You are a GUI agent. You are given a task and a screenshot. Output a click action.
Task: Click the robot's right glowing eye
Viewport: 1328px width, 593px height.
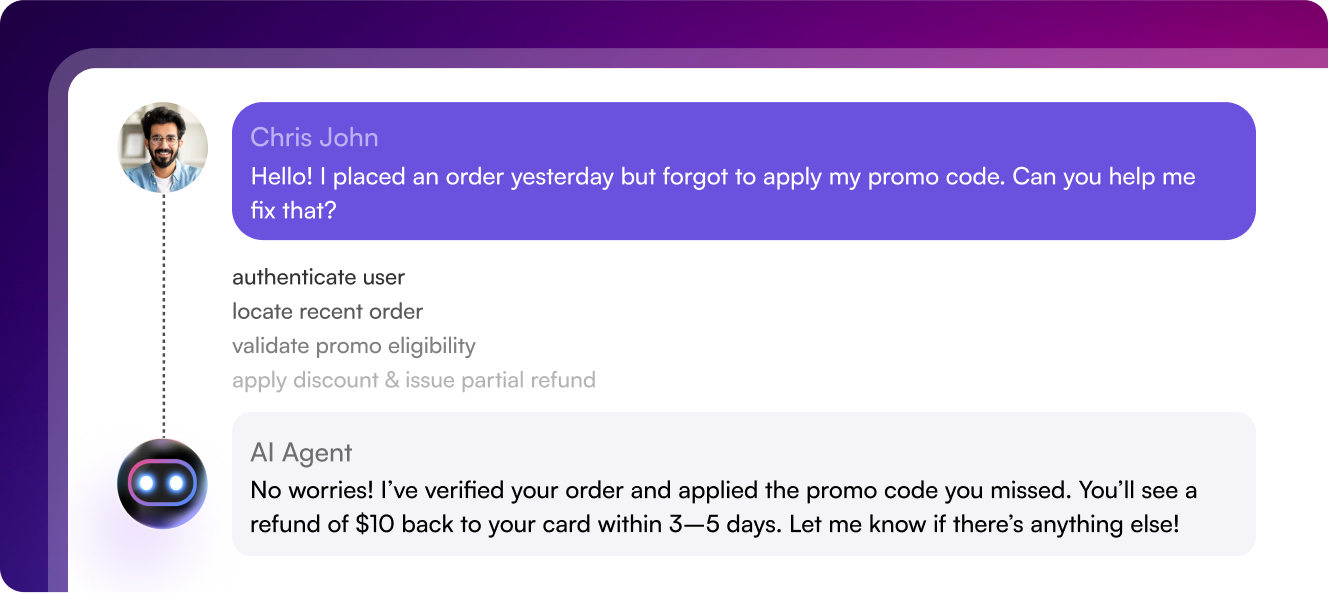point(176,484)
